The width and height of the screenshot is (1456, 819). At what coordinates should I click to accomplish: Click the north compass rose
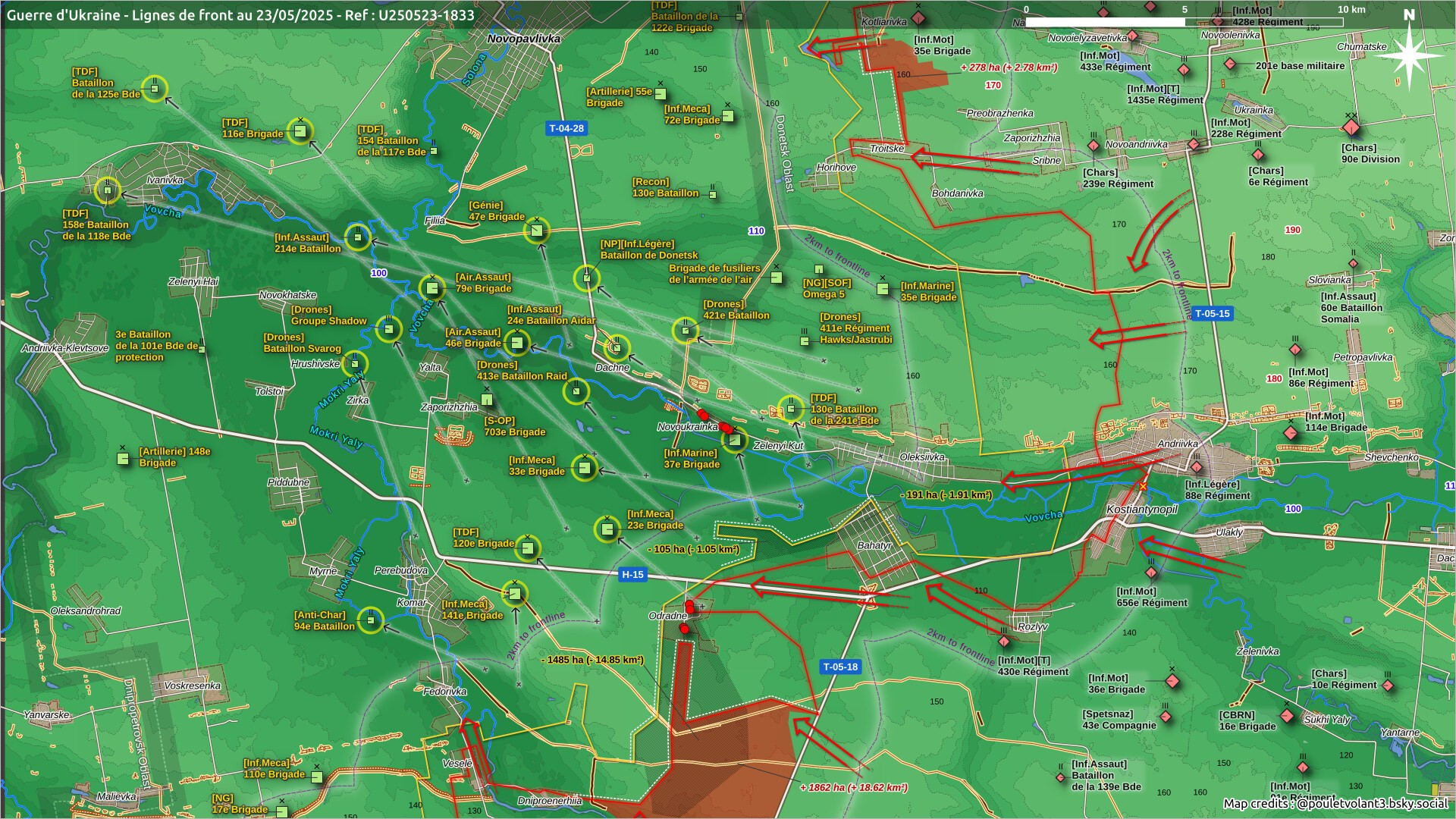tap(1409, 55)
